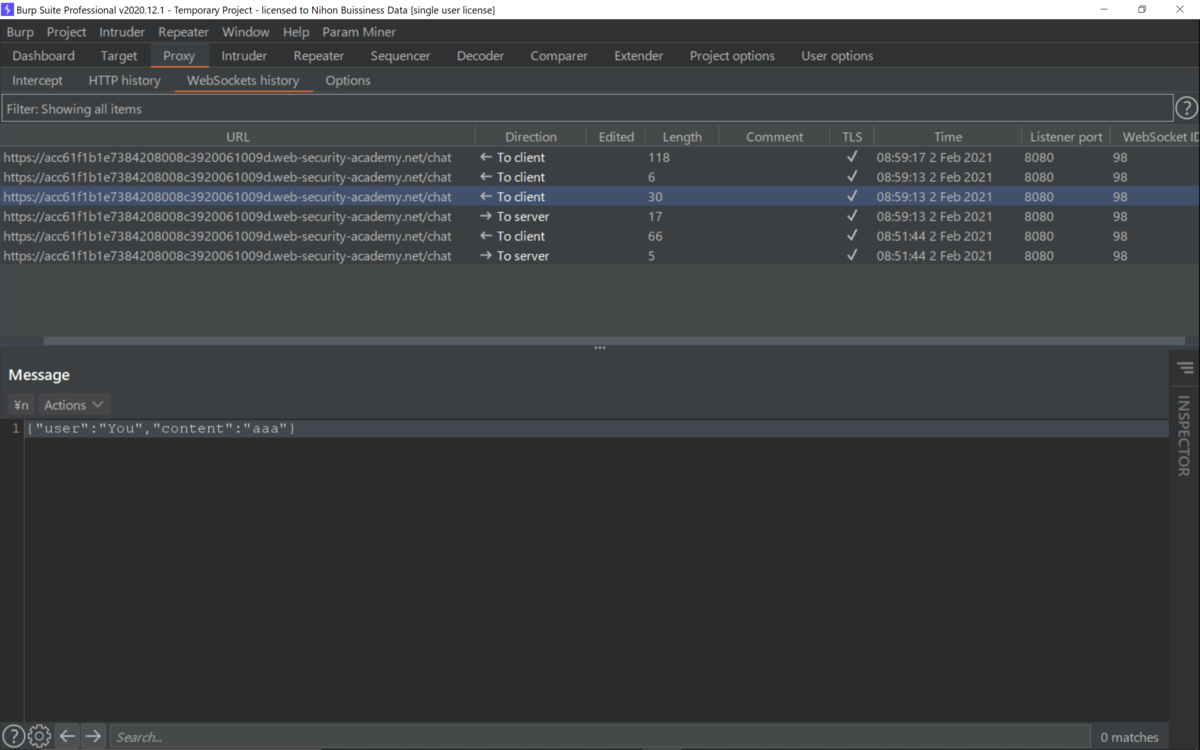Open the filter help question mark icon

pyautogui.click(x=1186, y=108)
